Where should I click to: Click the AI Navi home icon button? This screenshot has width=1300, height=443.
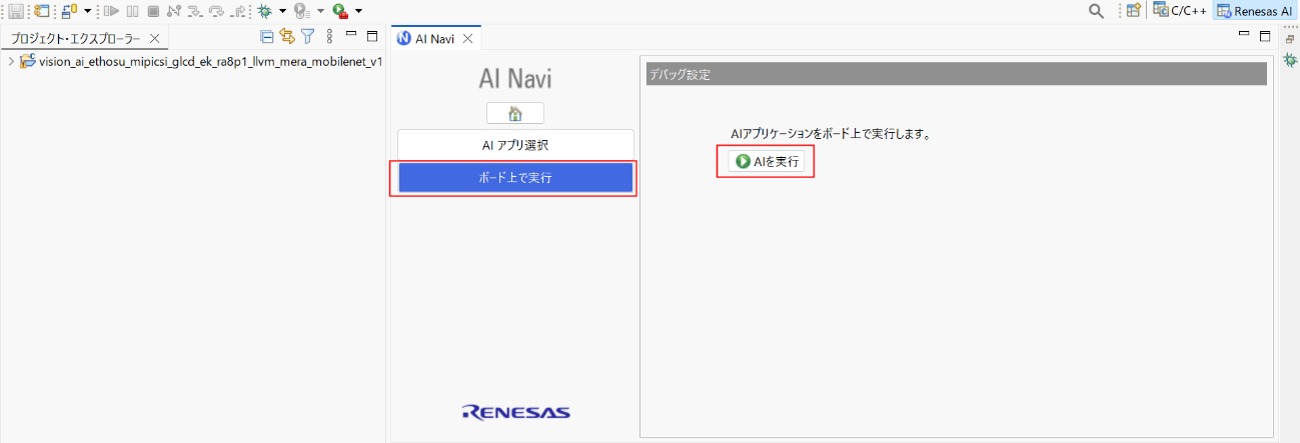[x=515, y=113]
